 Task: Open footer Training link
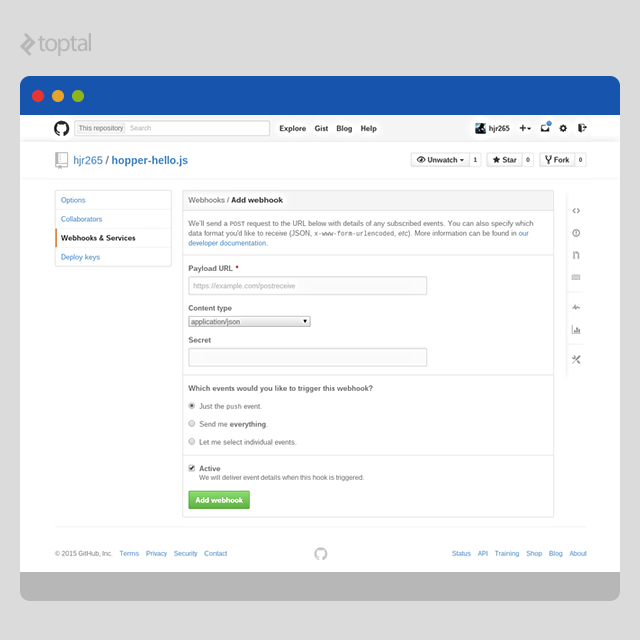(507, 553)
